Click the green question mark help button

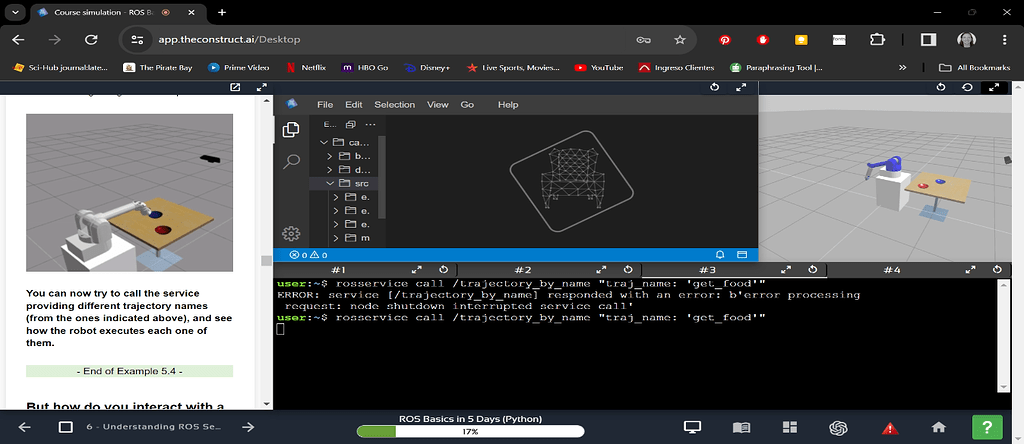click(x=987, y=427)
